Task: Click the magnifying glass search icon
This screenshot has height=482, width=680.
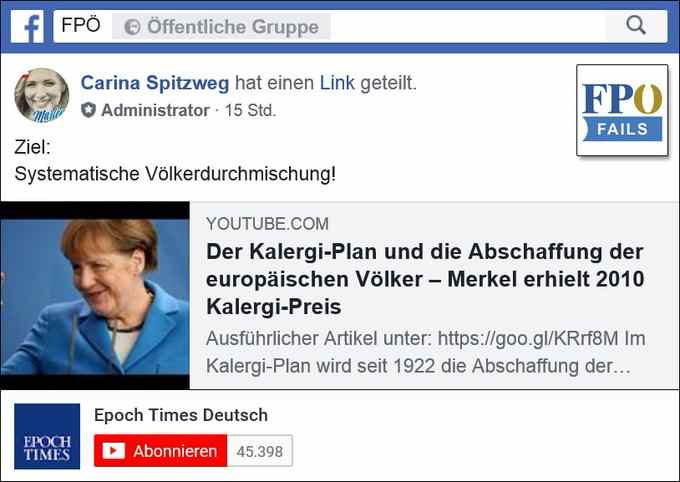Action: coord(636,25)
